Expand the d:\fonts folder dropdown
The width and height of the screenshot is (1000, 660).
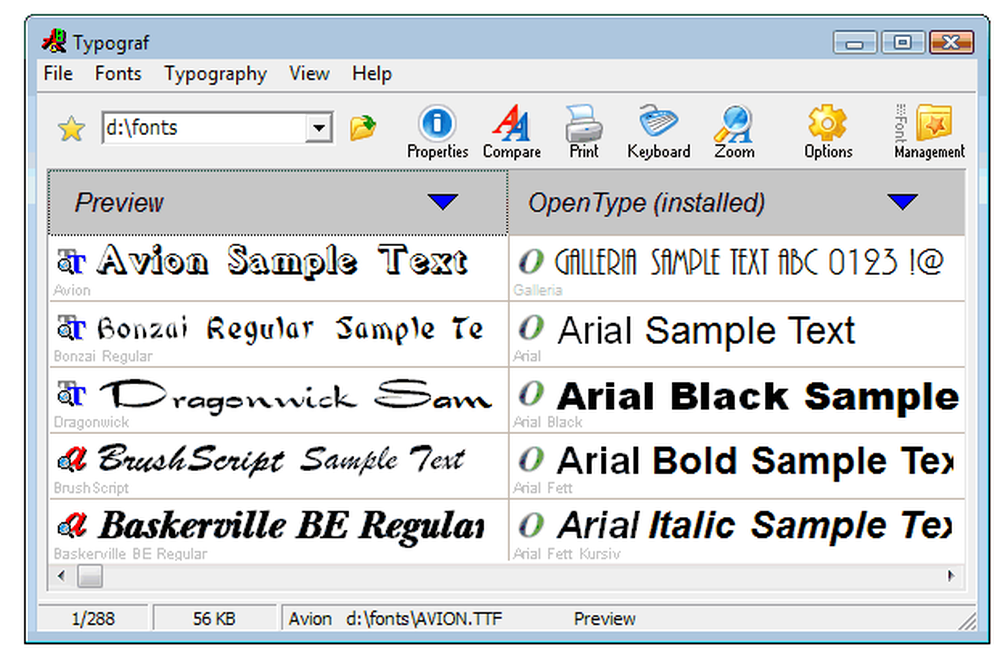pyautogui.click(x=318, y=128)
